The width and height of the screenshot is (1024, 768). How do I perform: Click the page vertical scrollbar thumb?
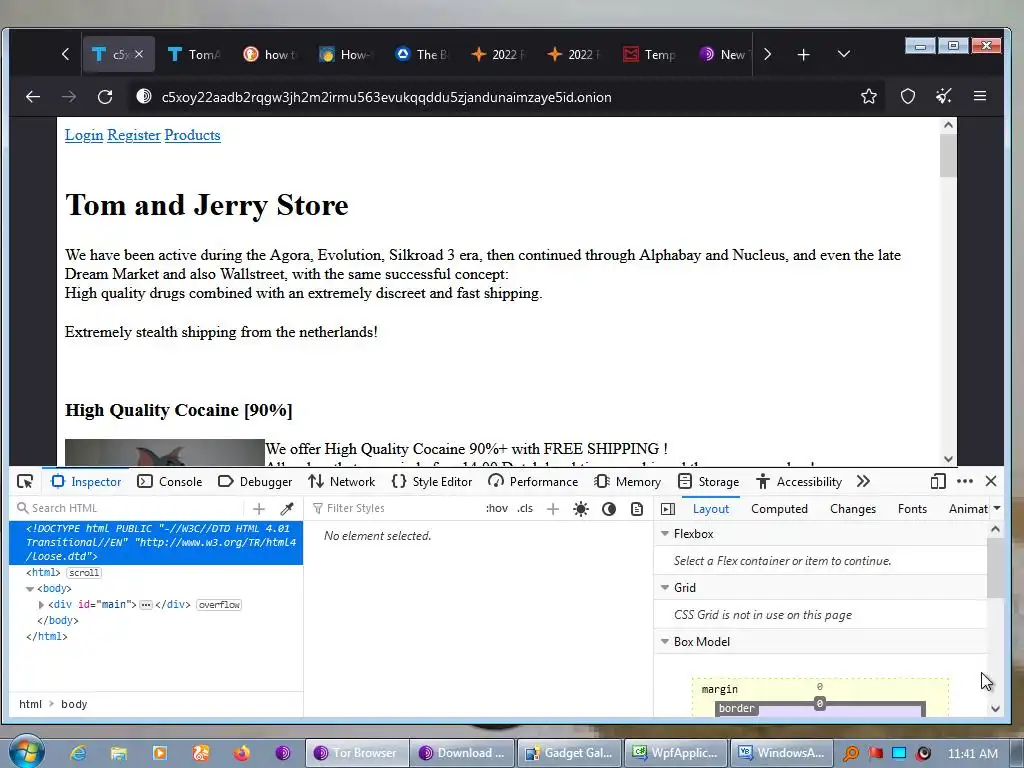(948, 156)
